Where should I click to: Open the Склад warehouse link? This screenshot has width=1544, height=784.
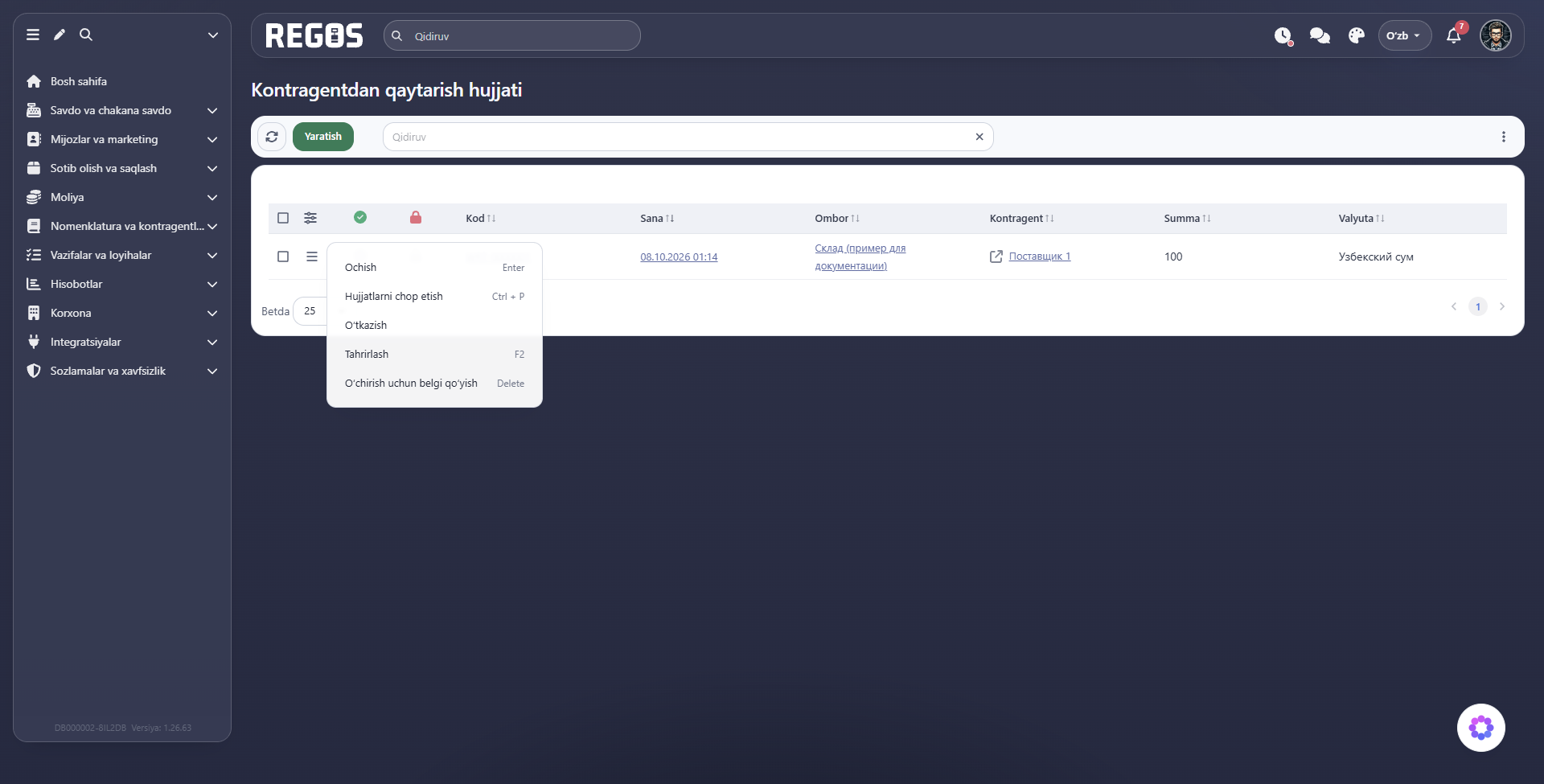(x=860, y=257)
